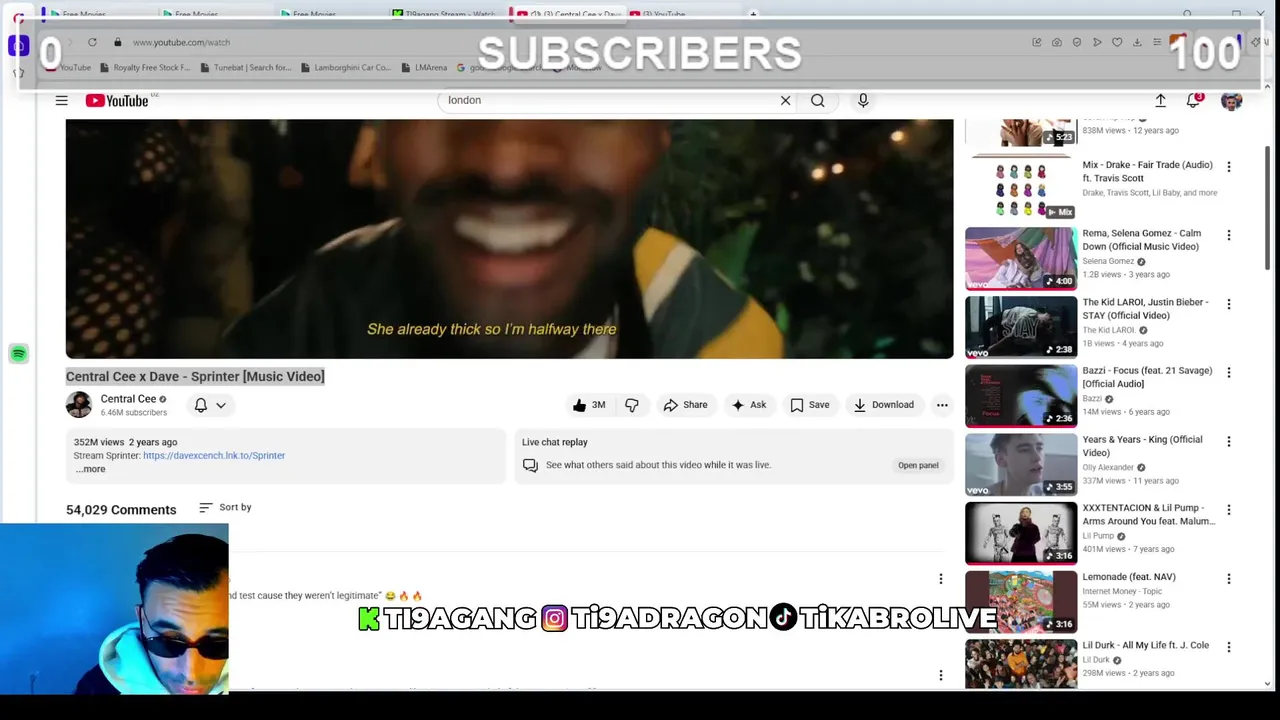Share the Sprinter video

(685, 405)
